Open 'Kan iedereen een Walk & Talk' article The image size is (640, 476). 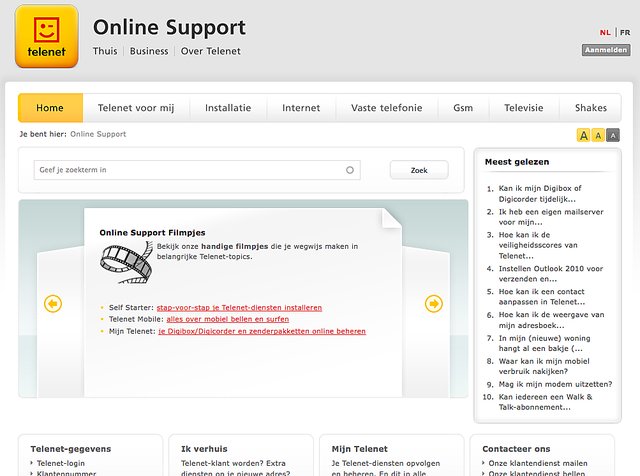(x=545, y=402)
